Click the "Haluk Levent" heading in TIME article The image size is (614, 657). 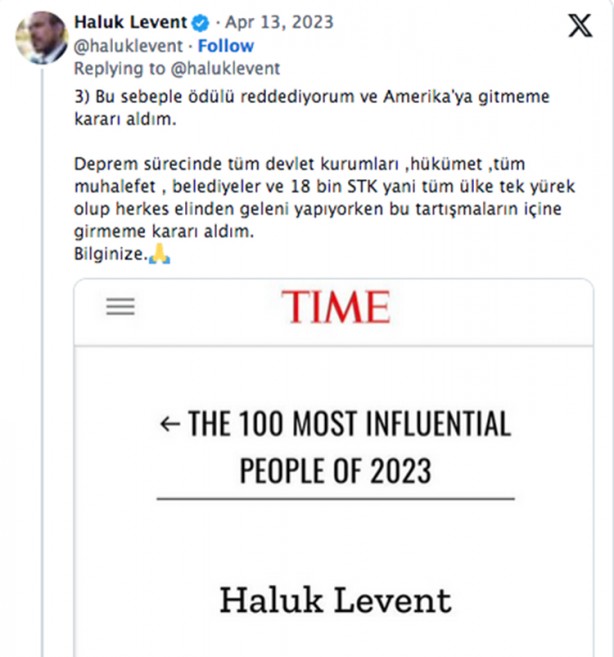point(335,600)
